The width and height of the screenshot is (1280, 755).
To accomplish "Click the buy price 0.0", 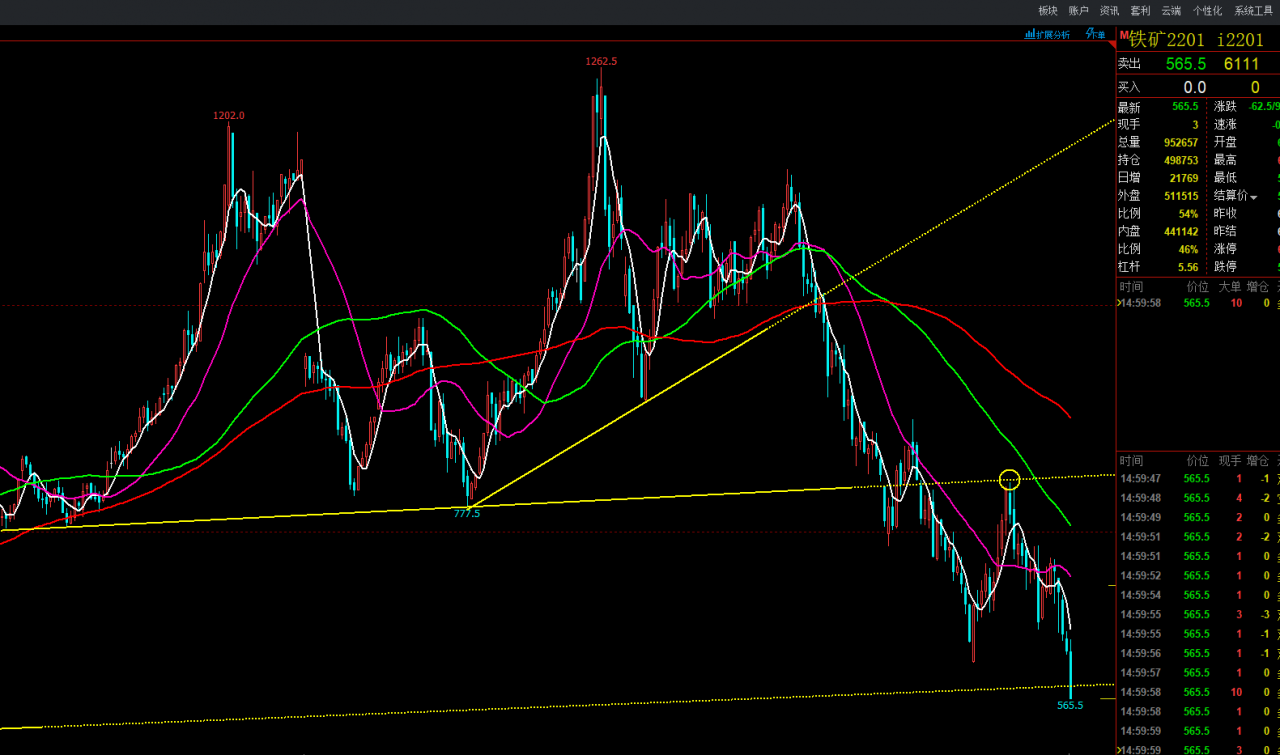I will (1194, 87).
